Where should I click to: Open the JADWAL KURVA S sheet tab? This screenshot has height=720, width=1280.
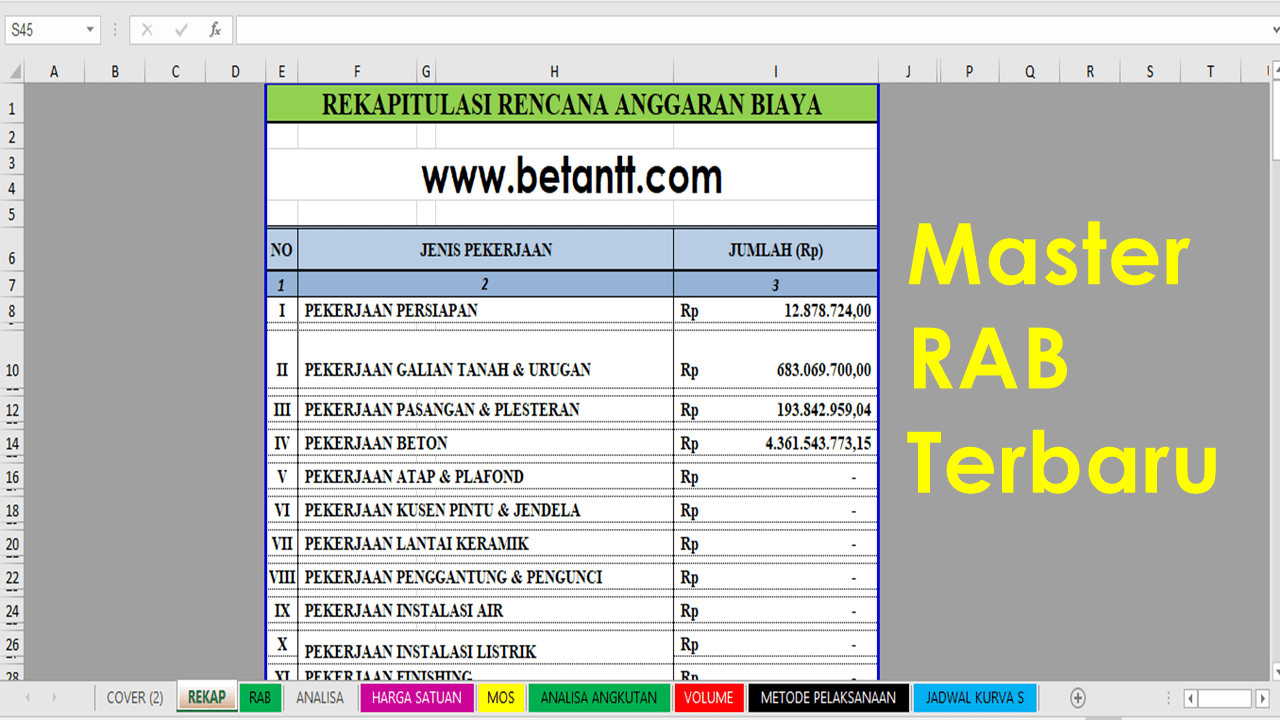[x=975, y=698]
